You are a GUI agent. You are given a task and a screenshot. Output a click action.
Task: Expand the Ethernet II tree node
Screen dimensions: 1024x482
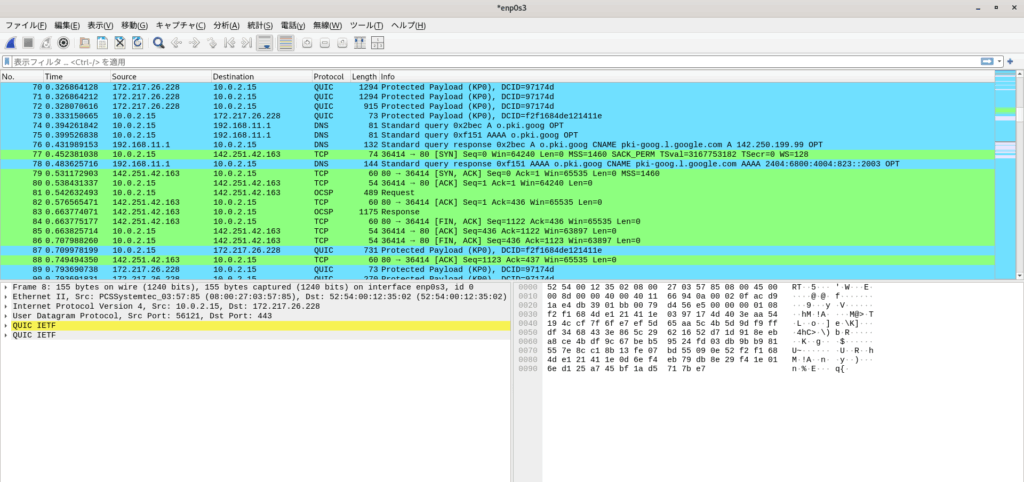[x=6, y=297]
